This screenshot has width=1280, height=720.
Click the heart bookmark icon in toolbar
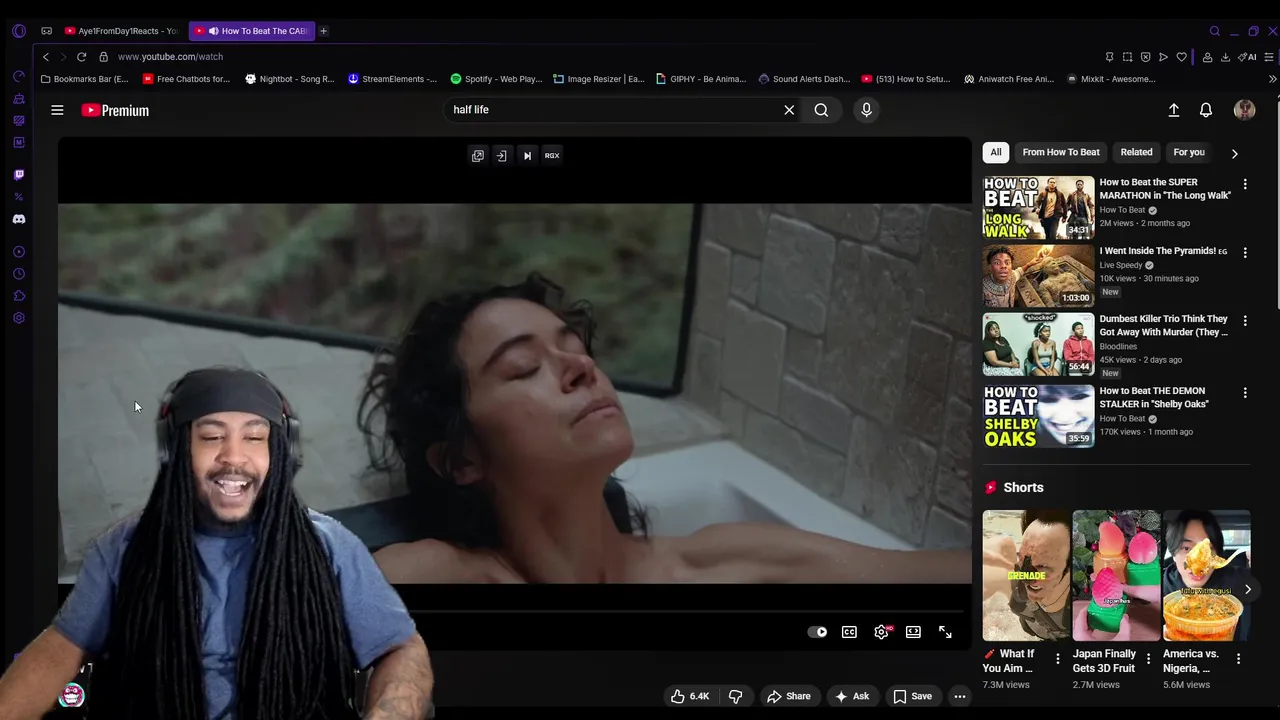(1181, 57)
